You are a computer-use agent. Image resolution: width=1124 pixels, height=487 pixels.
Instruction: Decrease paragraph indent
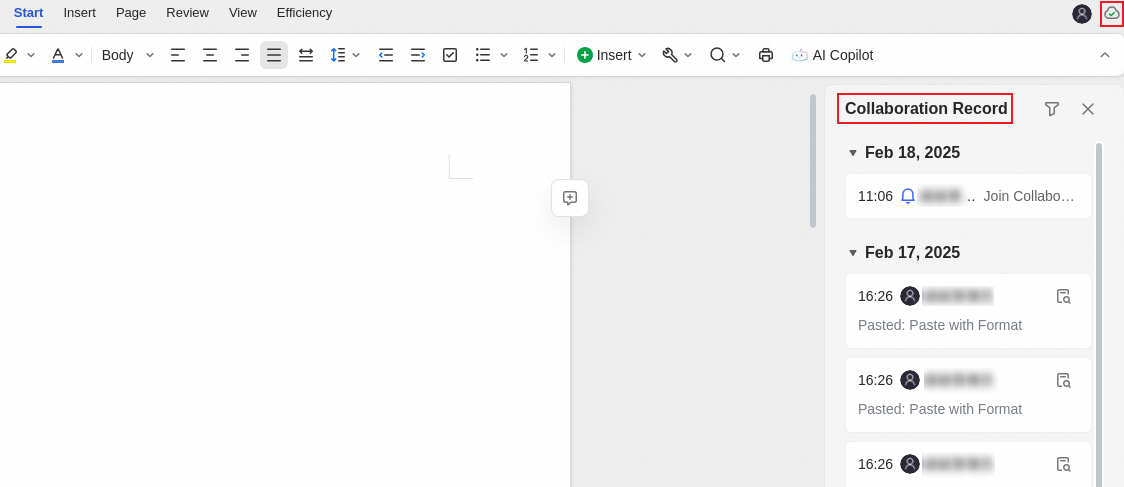coord(386,55)
